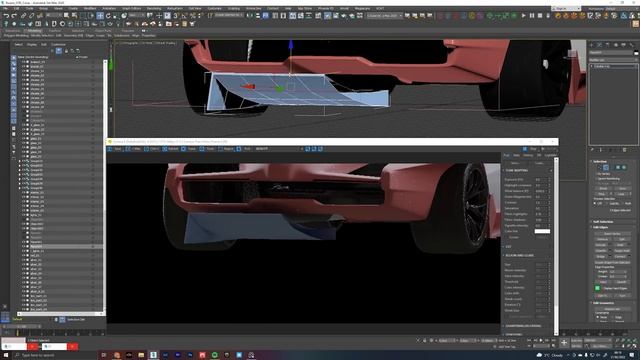Switch to Stats tab in Corona frame buffer
The height and width of the screenshot is (360, 640).
516,156
